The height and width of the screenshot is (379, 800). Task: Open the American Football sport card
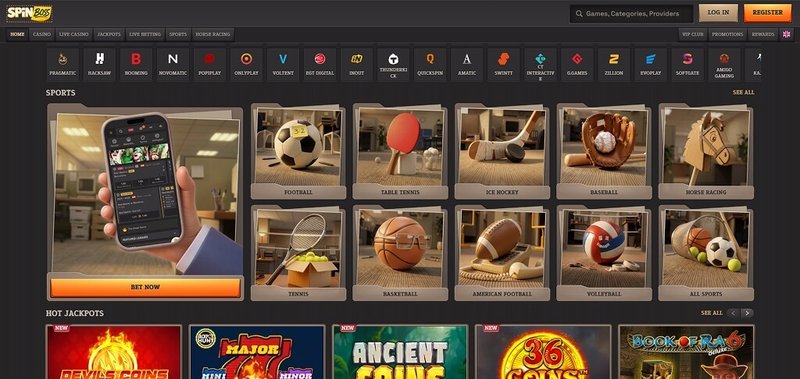point(503,253)
